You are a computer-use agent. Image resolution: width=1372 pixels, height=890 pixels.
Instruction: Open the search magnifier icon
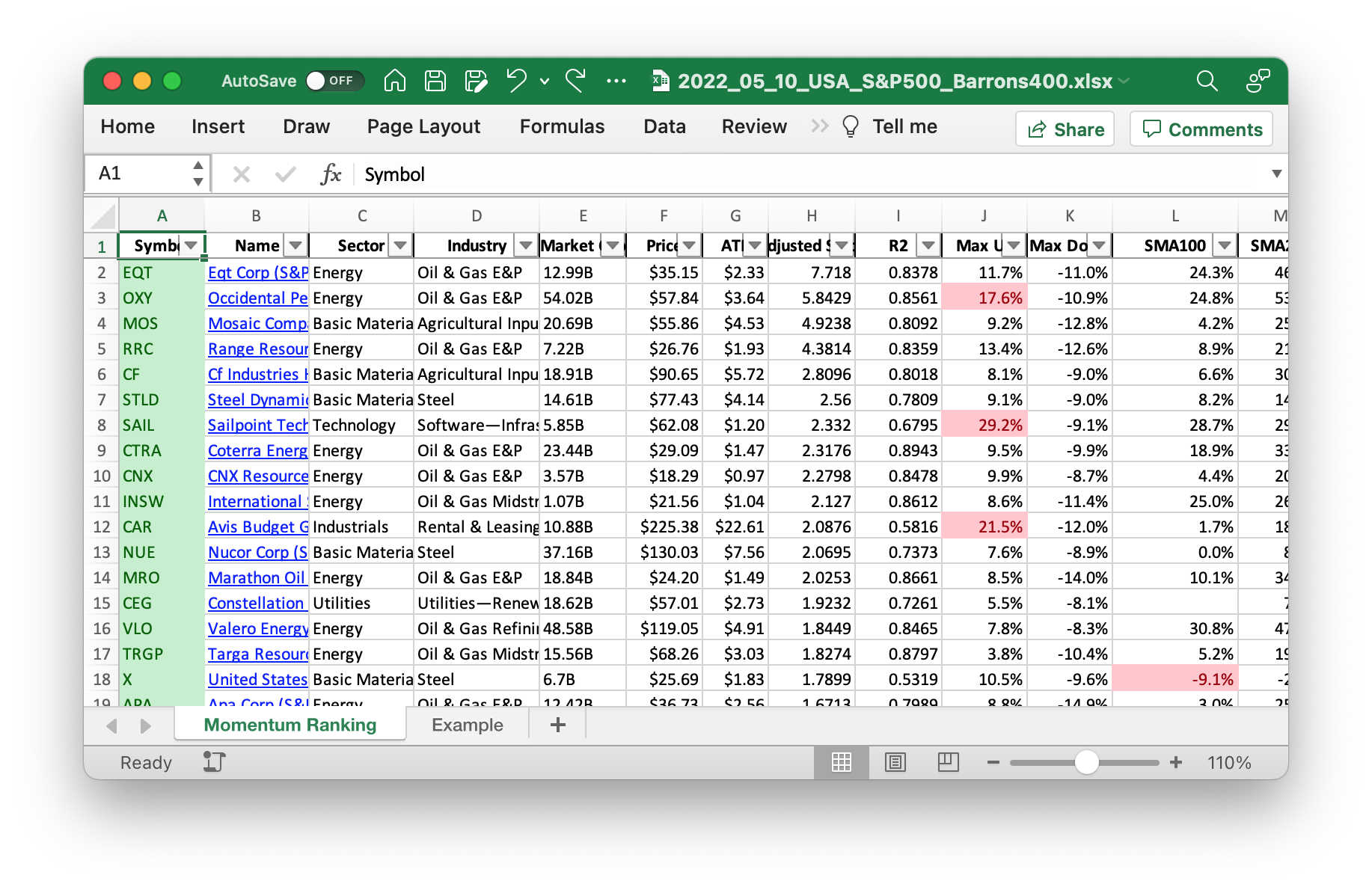click(1207, 81)
